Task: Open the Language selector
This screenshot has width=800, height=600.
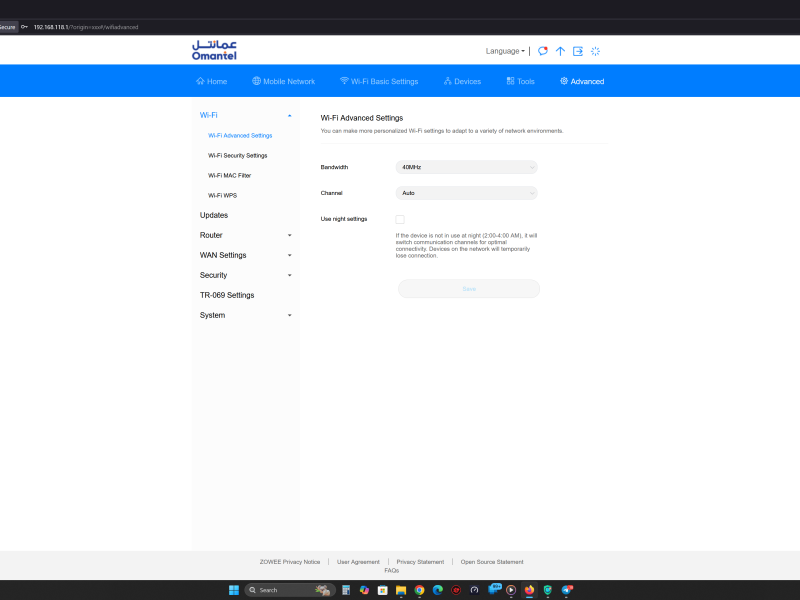Action: click(505, 50)
